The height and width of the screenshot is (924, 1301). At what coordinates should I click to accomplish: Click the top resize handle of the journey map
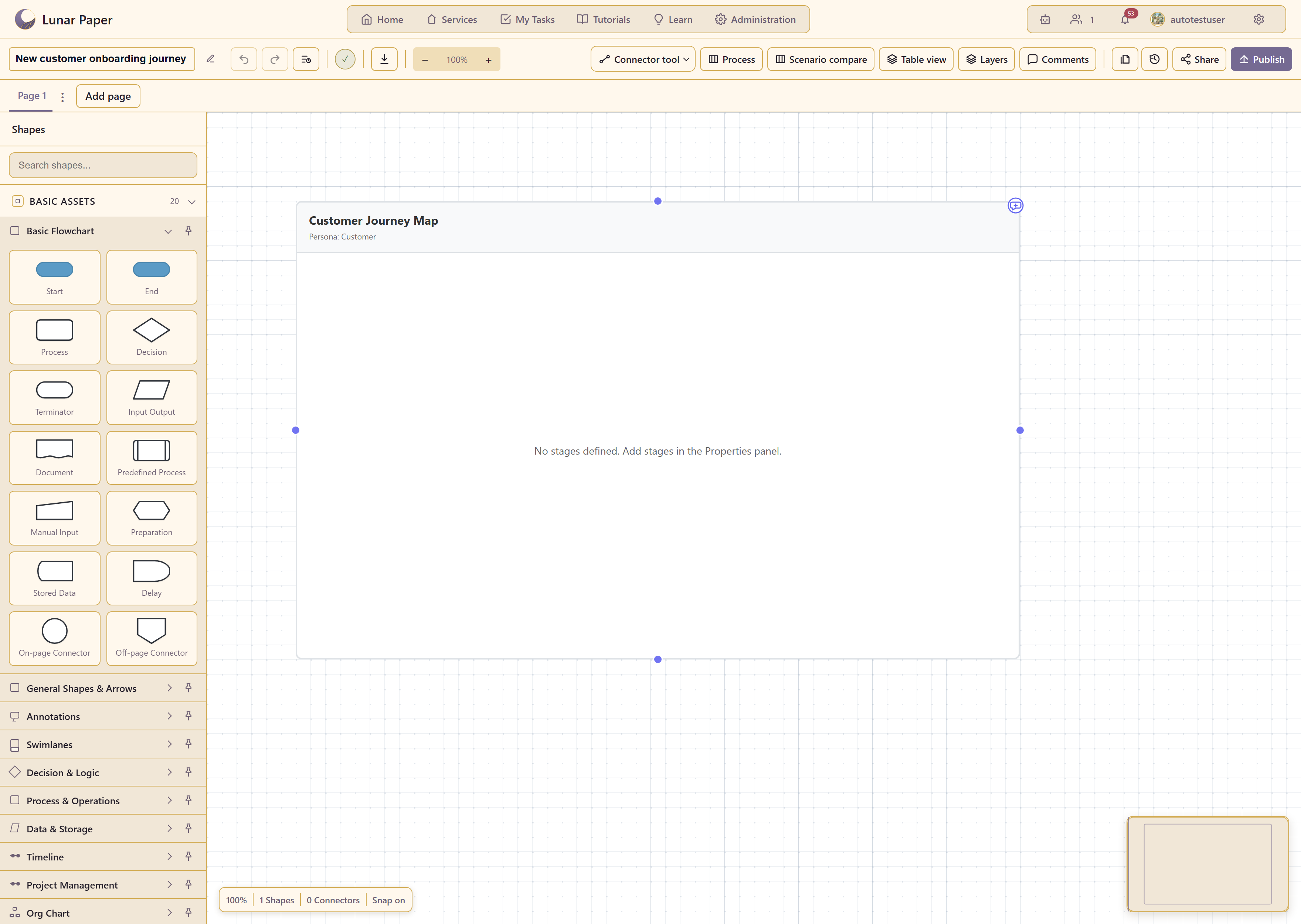click(x=658, y=201)
